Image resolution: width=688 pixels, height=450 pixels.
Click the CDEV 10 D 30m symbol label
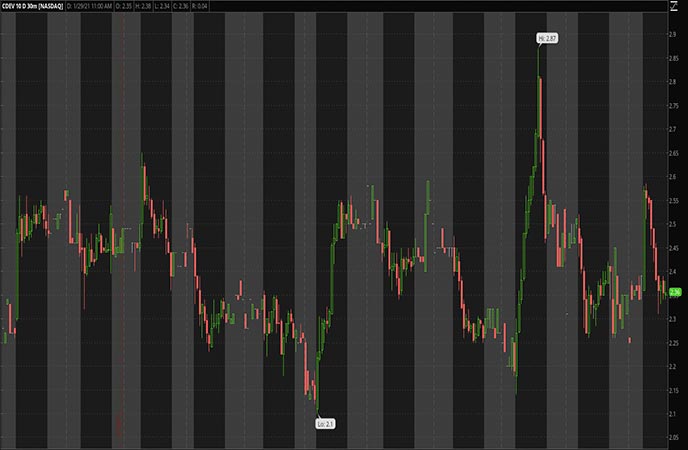click(x=31, y=6)
